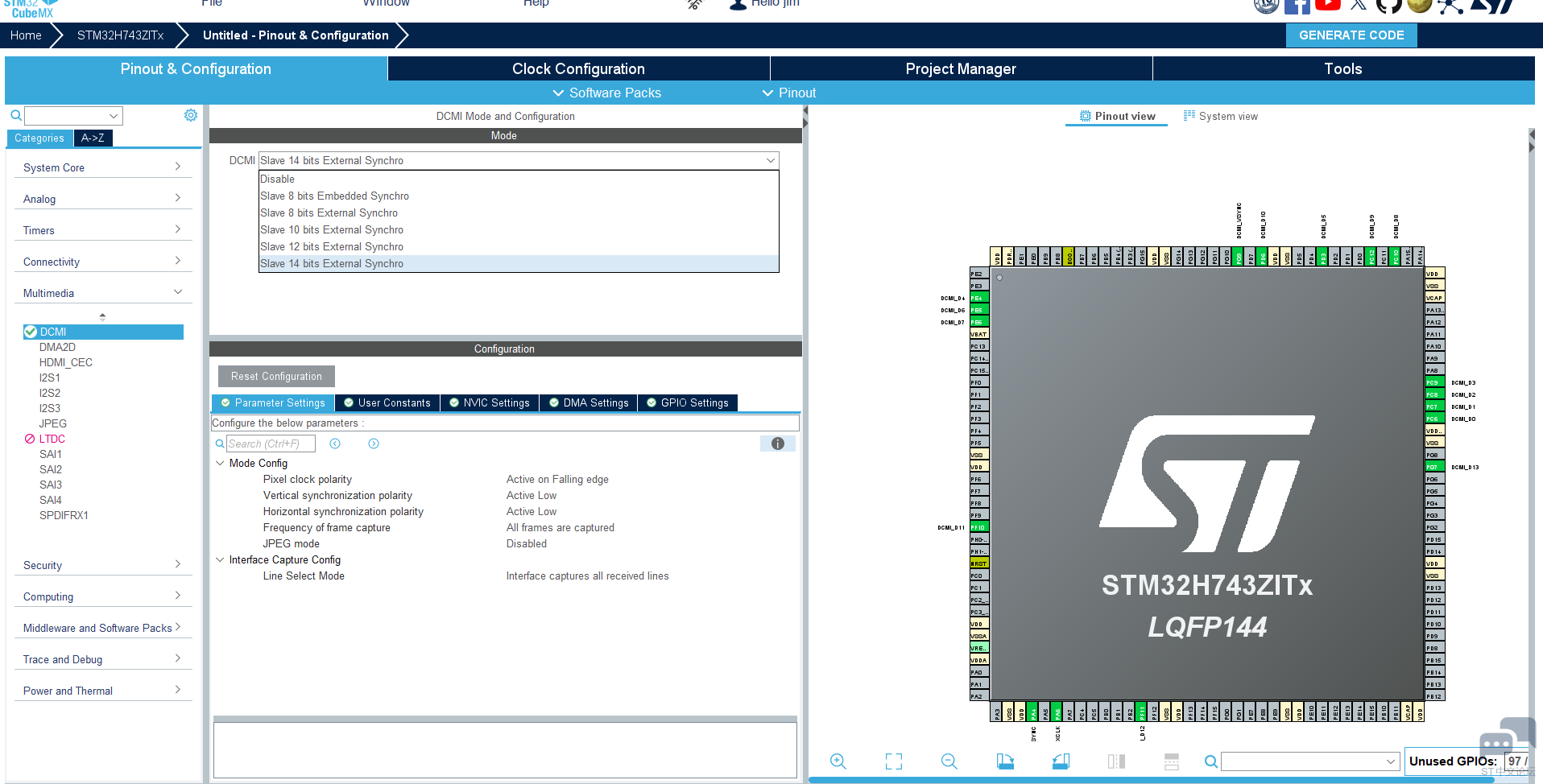The image size is (1543, 784).
Task: Click the STM32H743ZITx breadcrumb
Action: (120, 35)
